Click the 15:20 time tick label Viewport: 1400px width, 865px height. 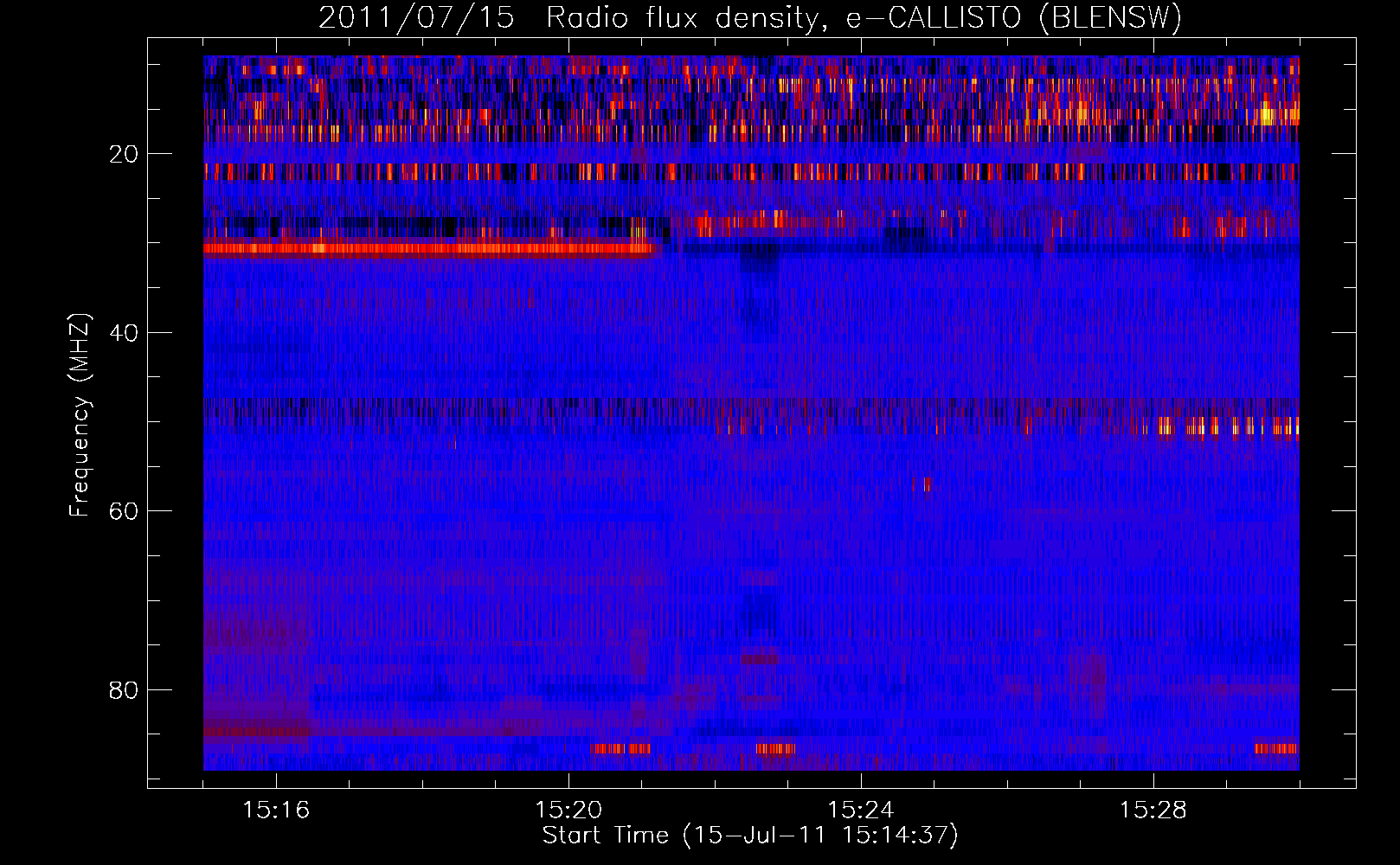568,811
